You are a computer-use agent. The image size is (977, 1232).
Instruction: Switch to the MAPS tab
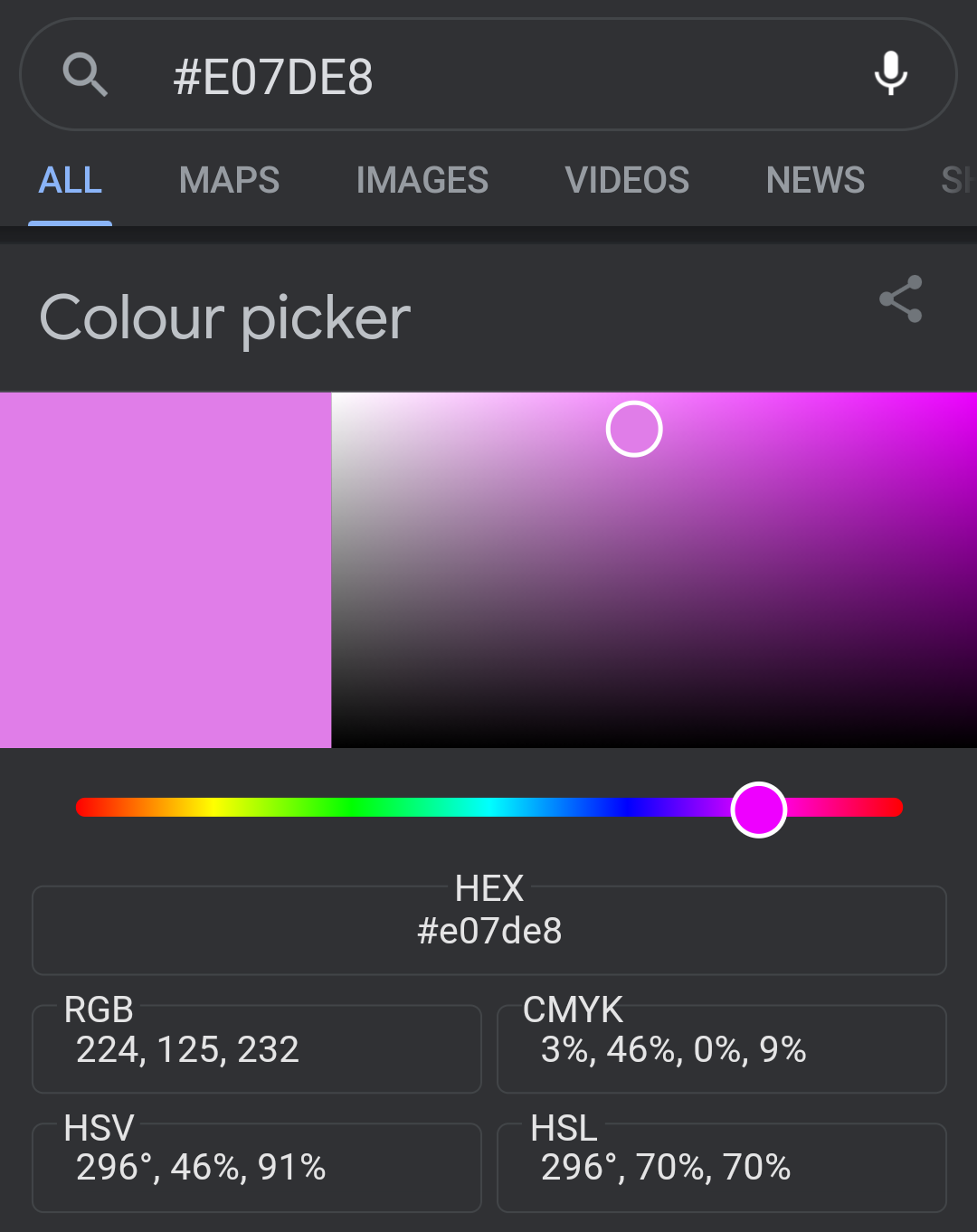(230, 180)
